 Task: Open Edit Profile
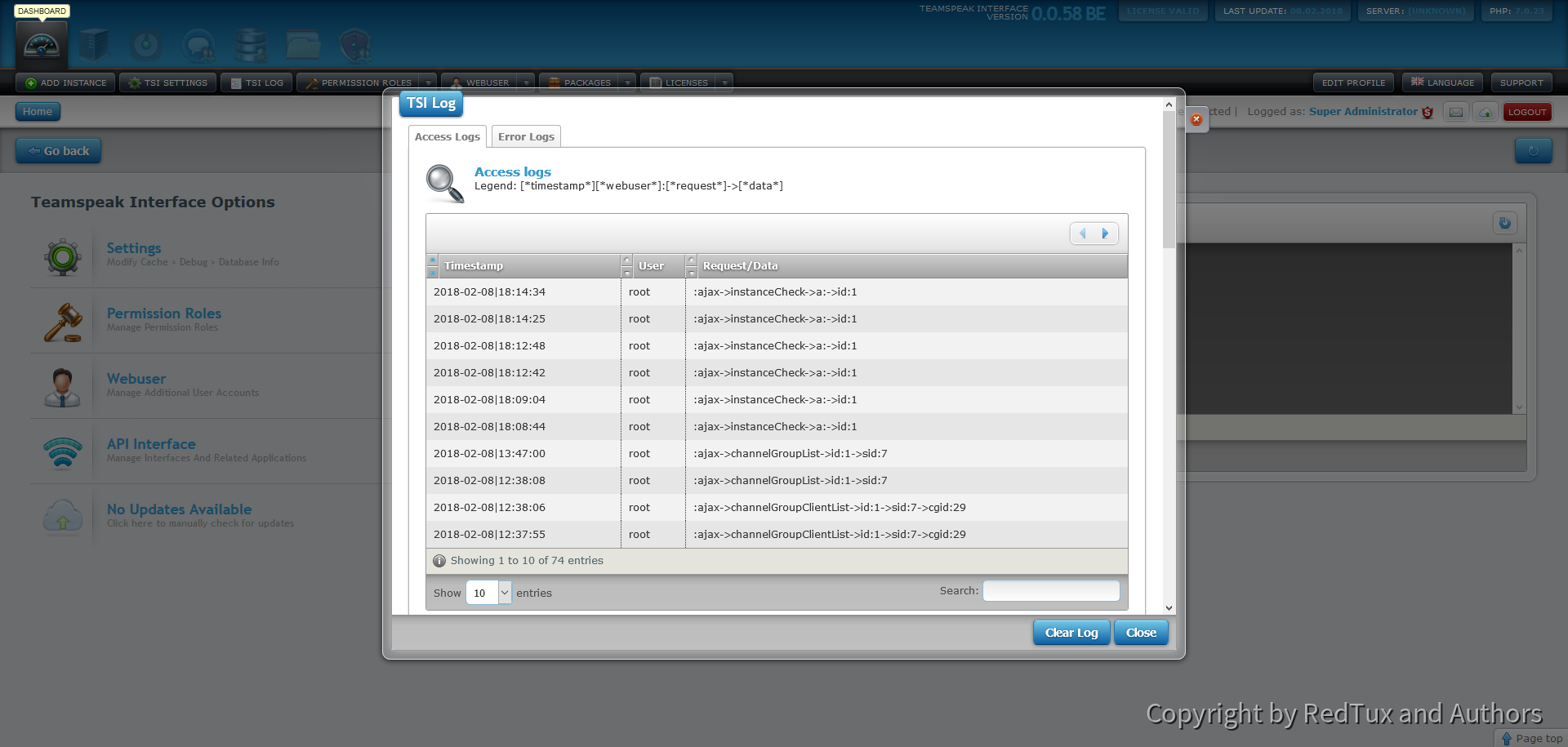click(1353, 82)
